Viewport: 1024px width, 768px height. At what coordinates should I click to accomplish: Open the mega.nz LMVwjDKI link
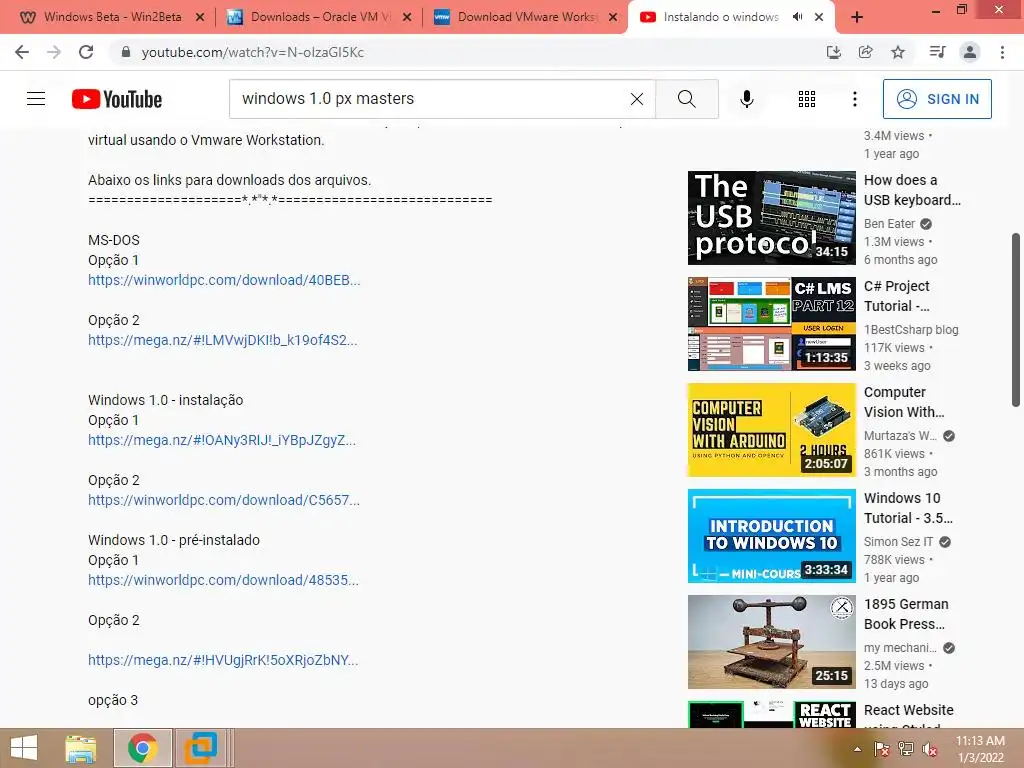tap(223, 340)
